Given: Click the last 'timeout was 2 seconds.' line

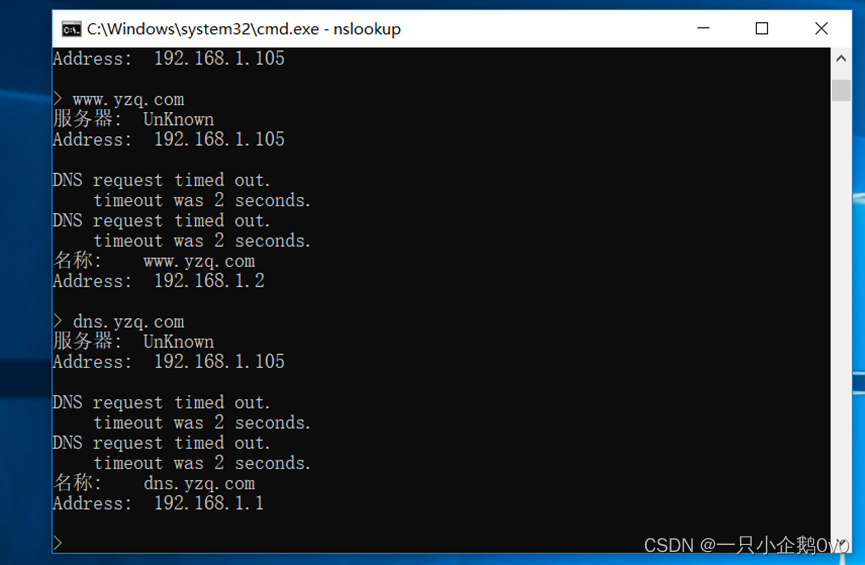Looking at the screenshot, I should [202, 463].
